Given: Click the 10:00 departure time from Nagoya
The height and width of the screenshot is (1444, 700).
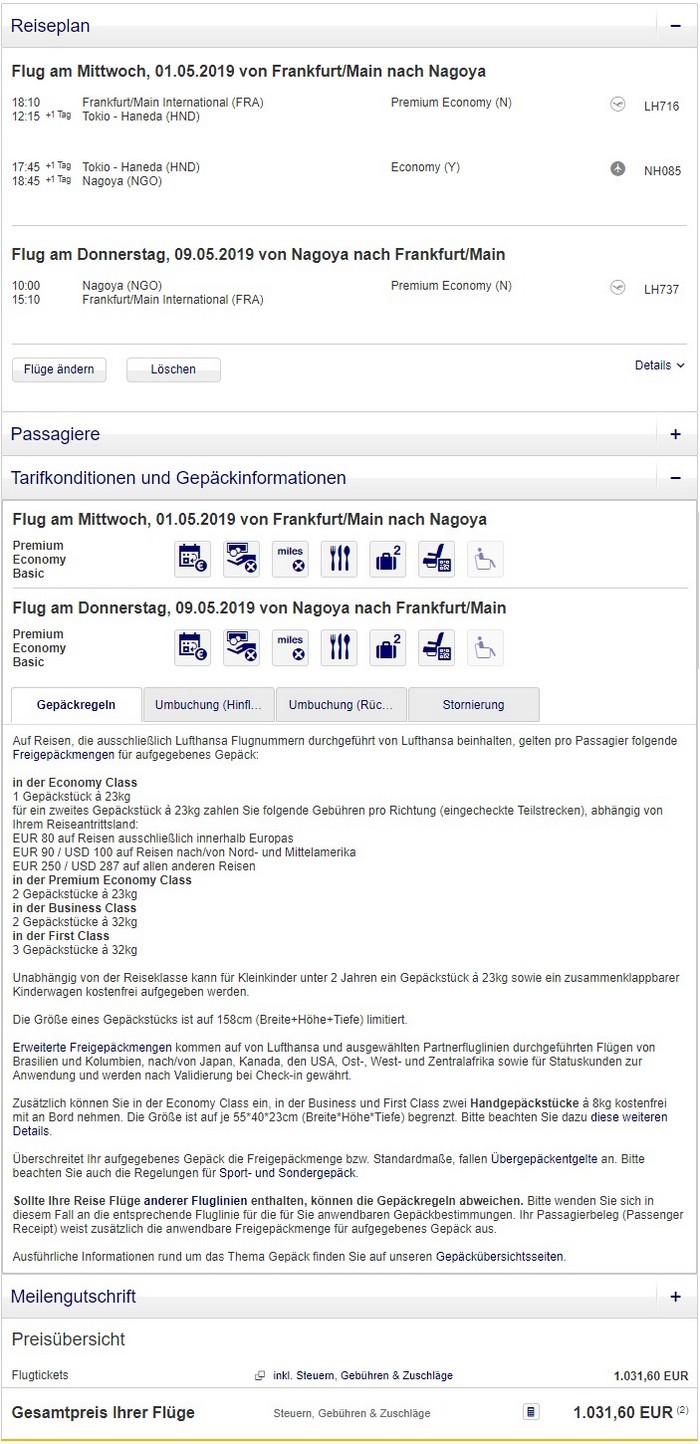Looking at the screenshot, I should 26,286.
